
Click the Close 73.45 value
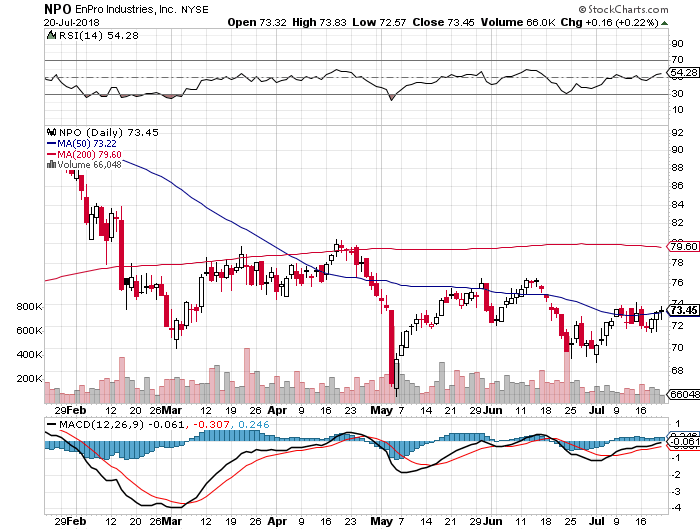443,22
